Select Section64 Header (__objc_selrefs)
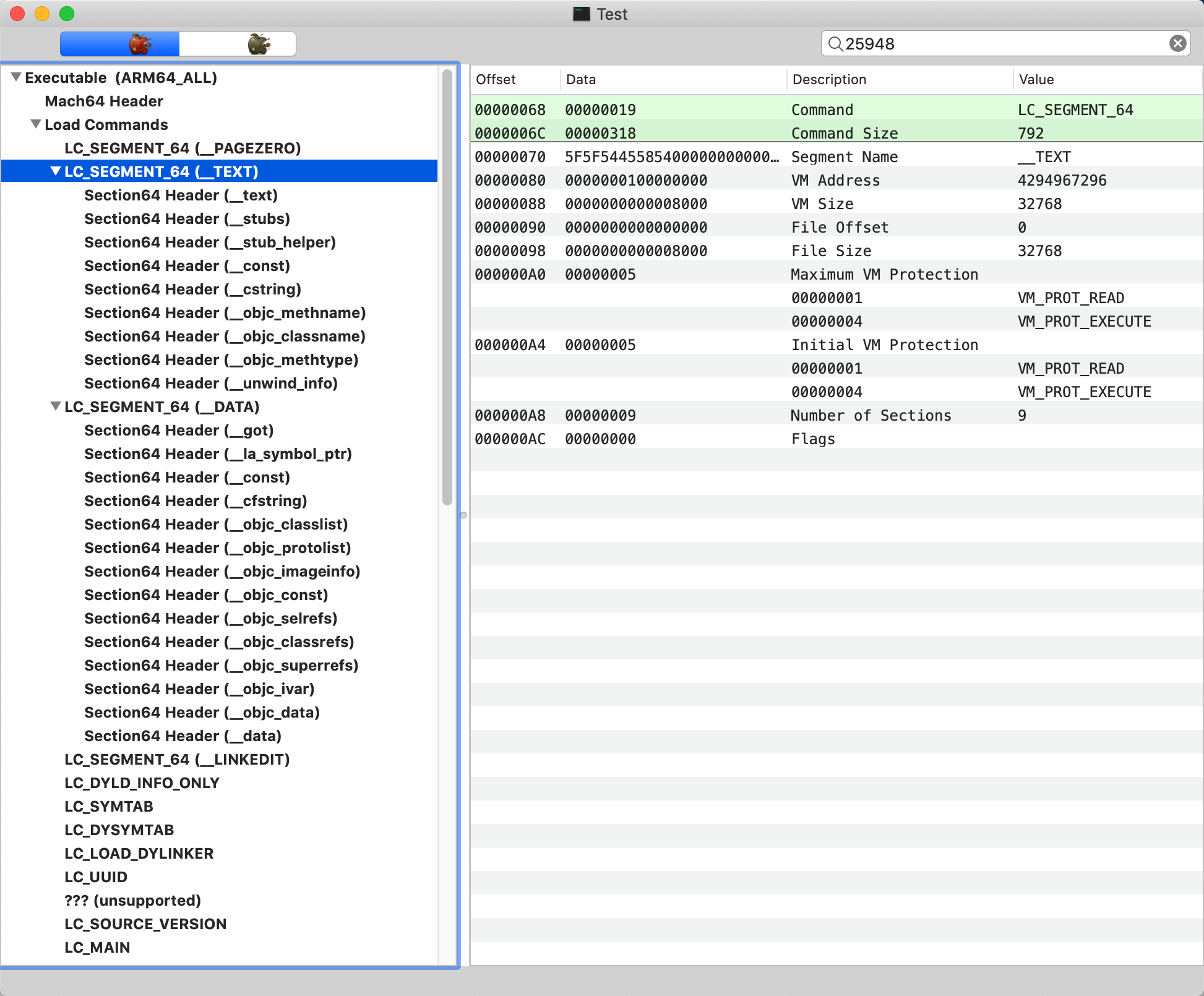 point(210,618)
